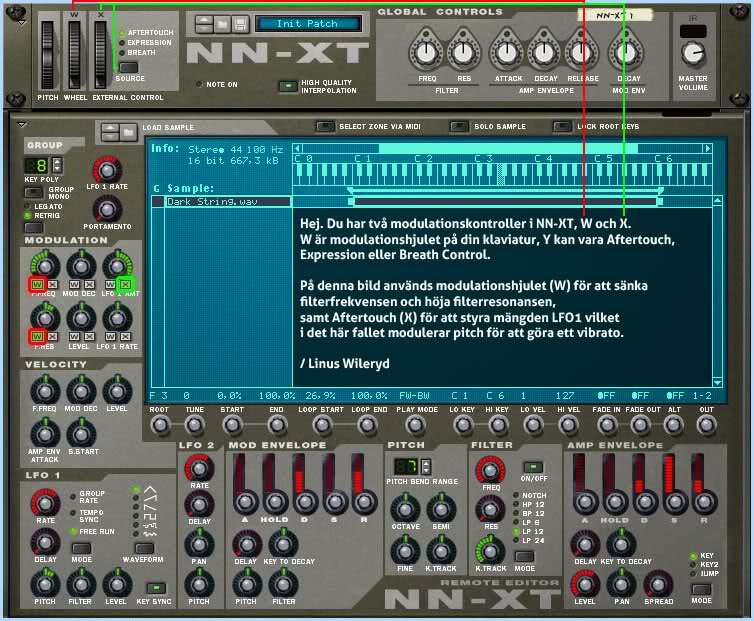
Task: Click the filter Mode selector button
Action: tap(524, 557)
